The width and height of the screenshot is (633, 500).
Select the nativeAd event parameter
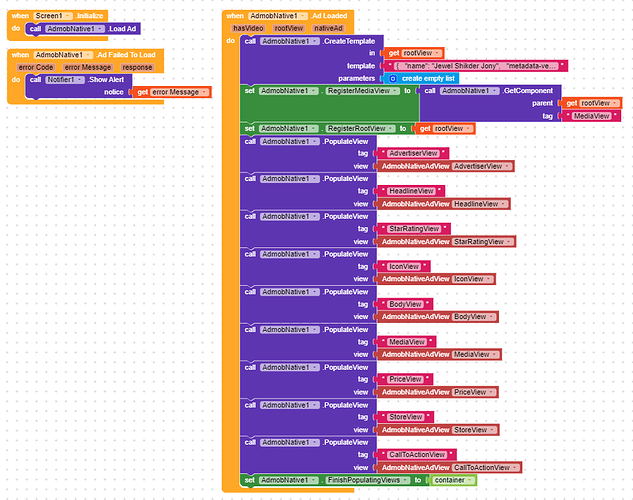click(x=328, y=28)
